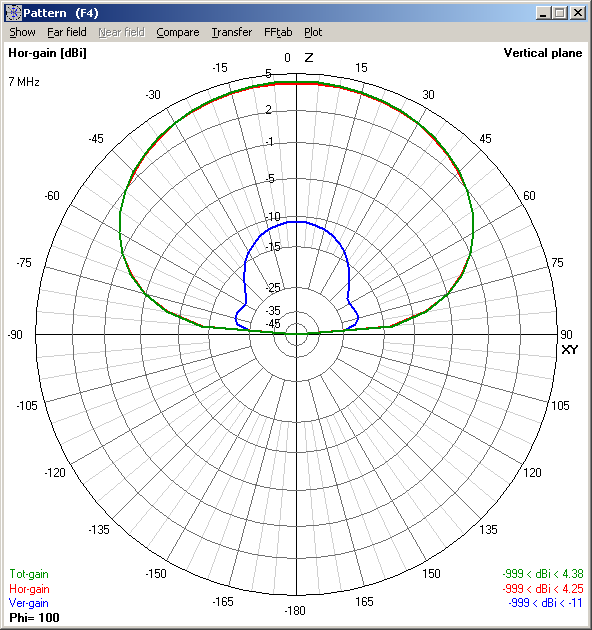Click the Vertical plane label
The width and height of the screenshot is (592, 630).
click(543, 53)
